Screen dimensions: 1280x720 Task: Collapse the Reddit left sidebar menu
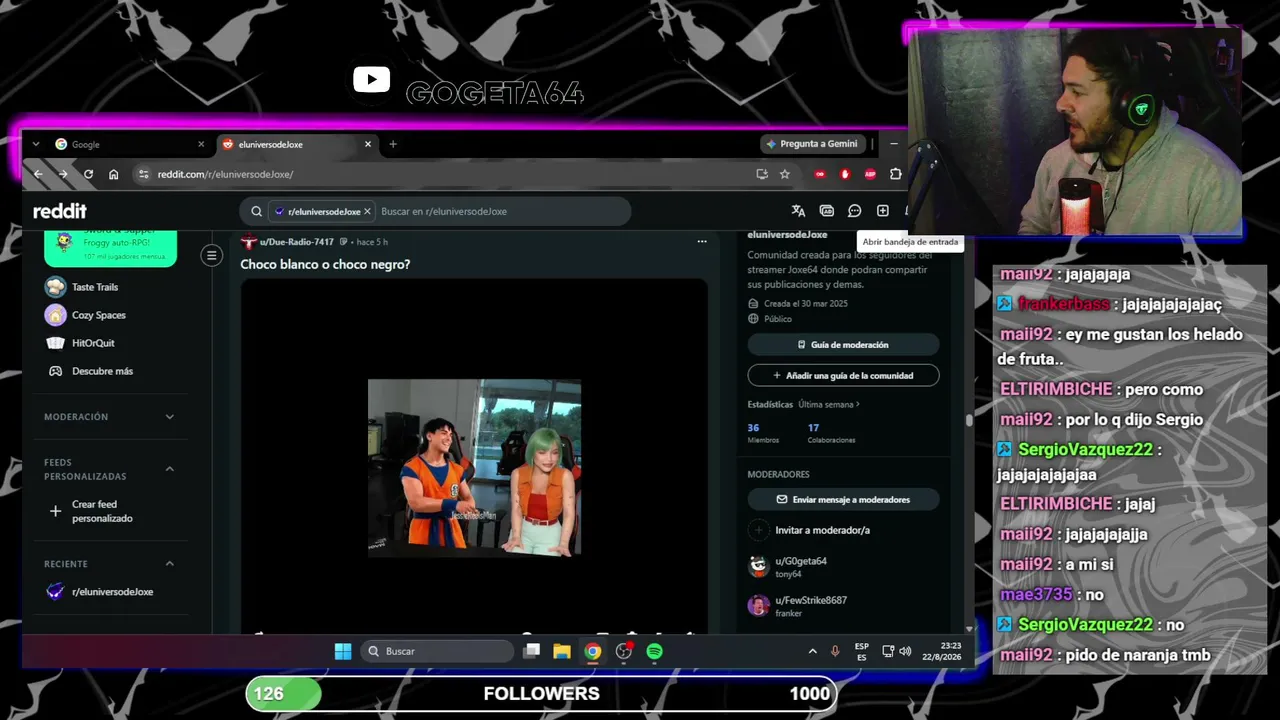[211, 256]
